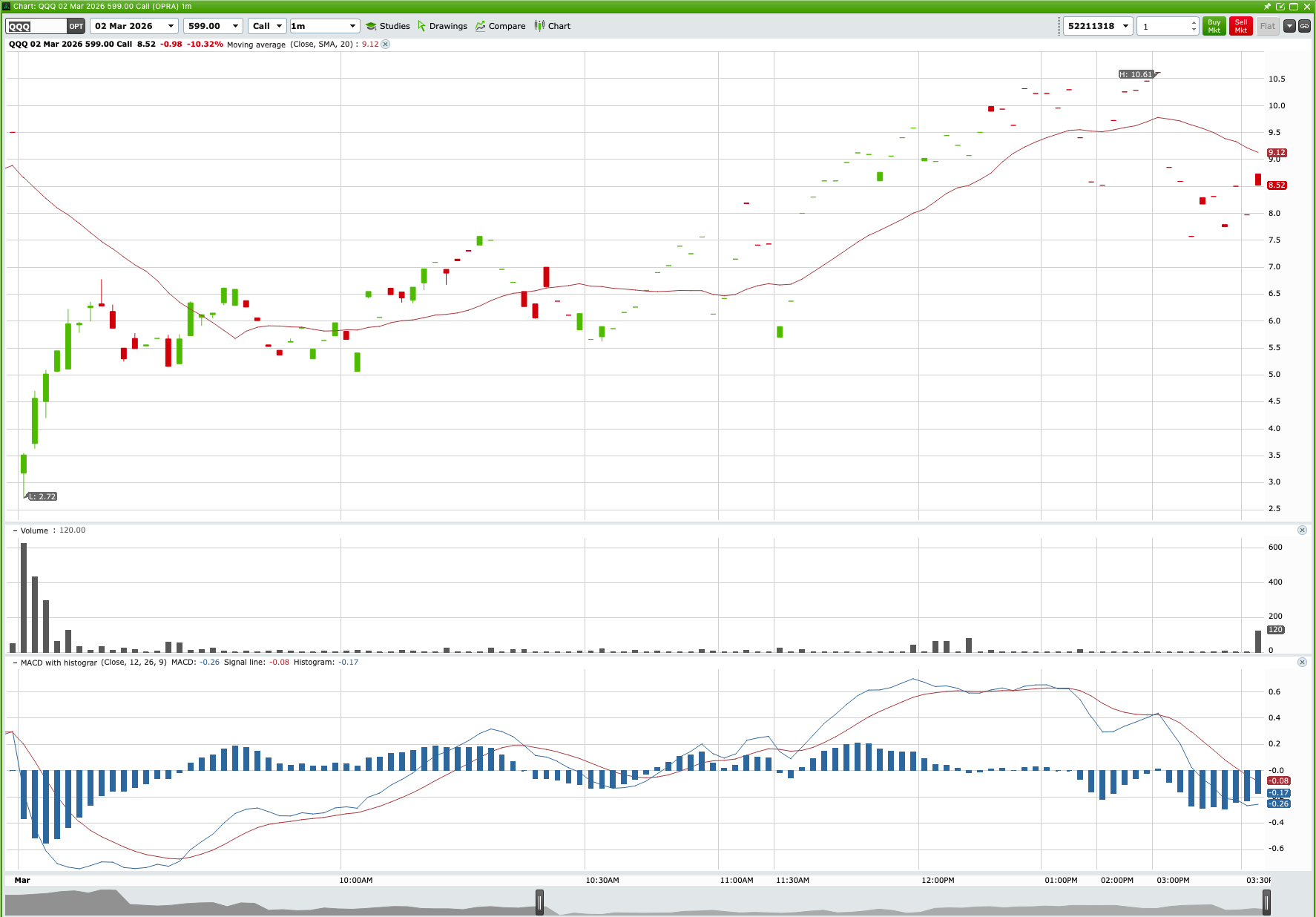This screenshot has width=1316, height=917.
Task: Click the OPT button next to symbol field
Action: click(76, 26)
